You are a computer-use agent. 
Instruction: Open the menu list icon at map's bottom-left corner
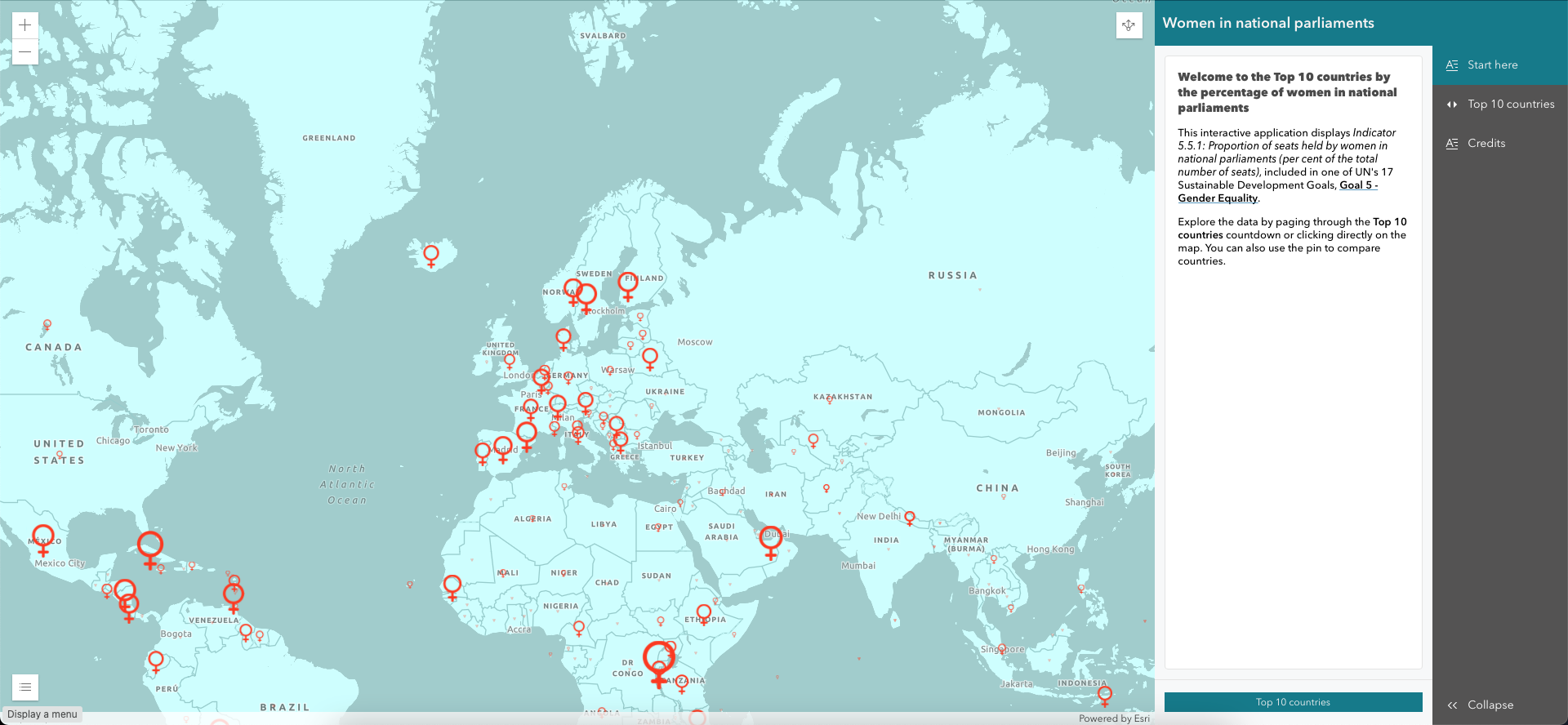[25, 687]
